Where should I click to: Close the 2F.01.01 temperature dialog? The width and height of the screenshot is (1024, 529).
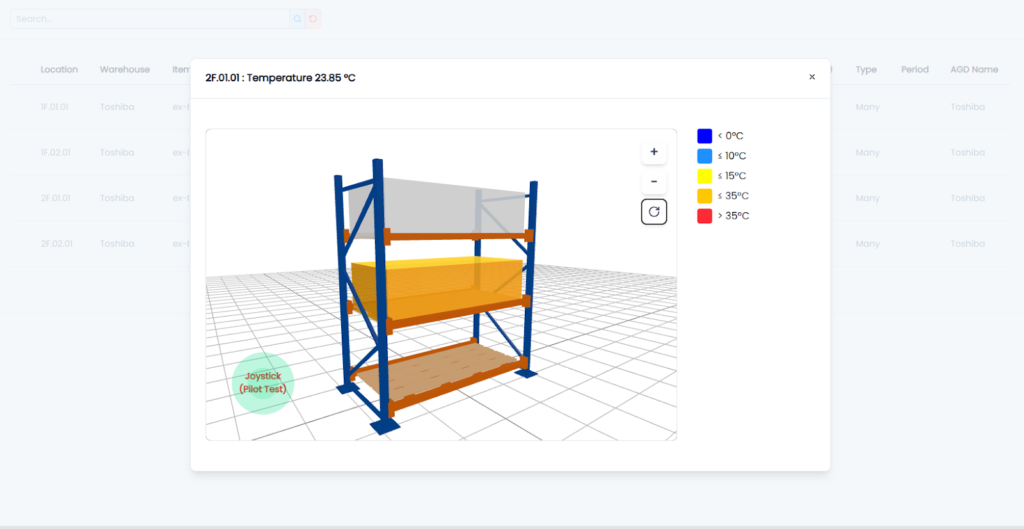812,77
